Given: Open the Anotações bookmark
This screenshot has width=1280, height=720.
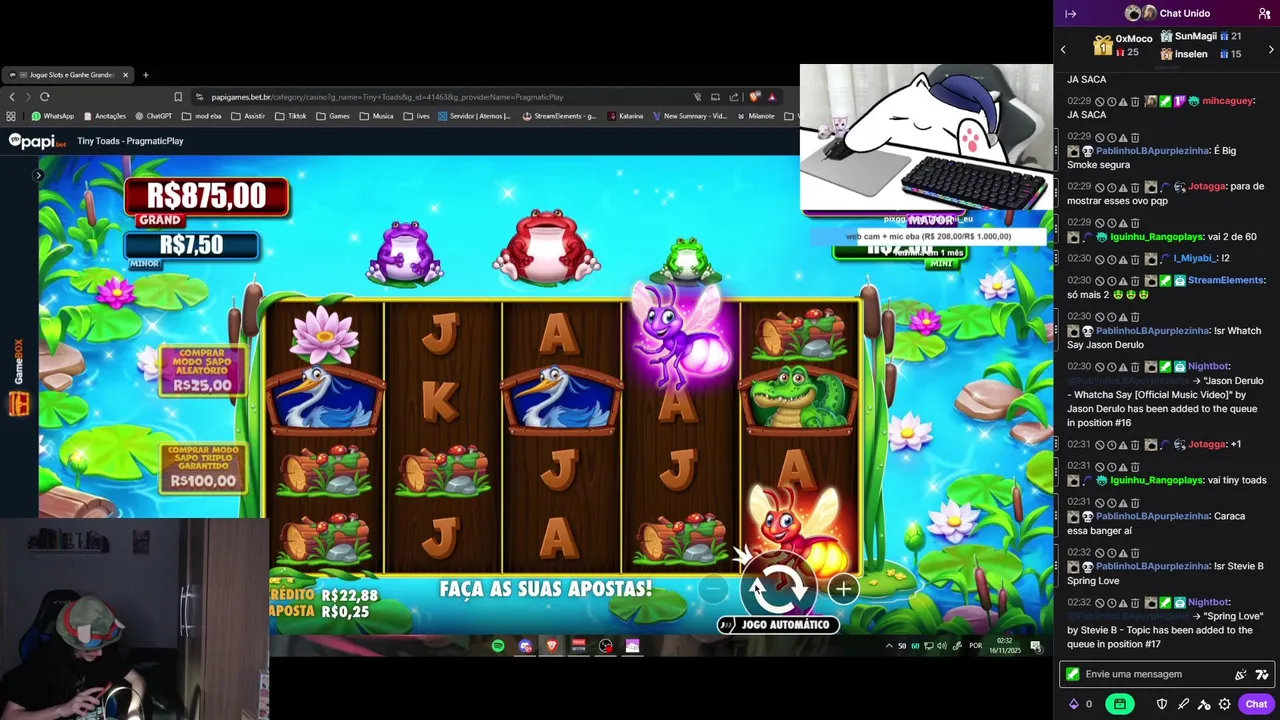Looking at the screenshot, I should (104, 116).
